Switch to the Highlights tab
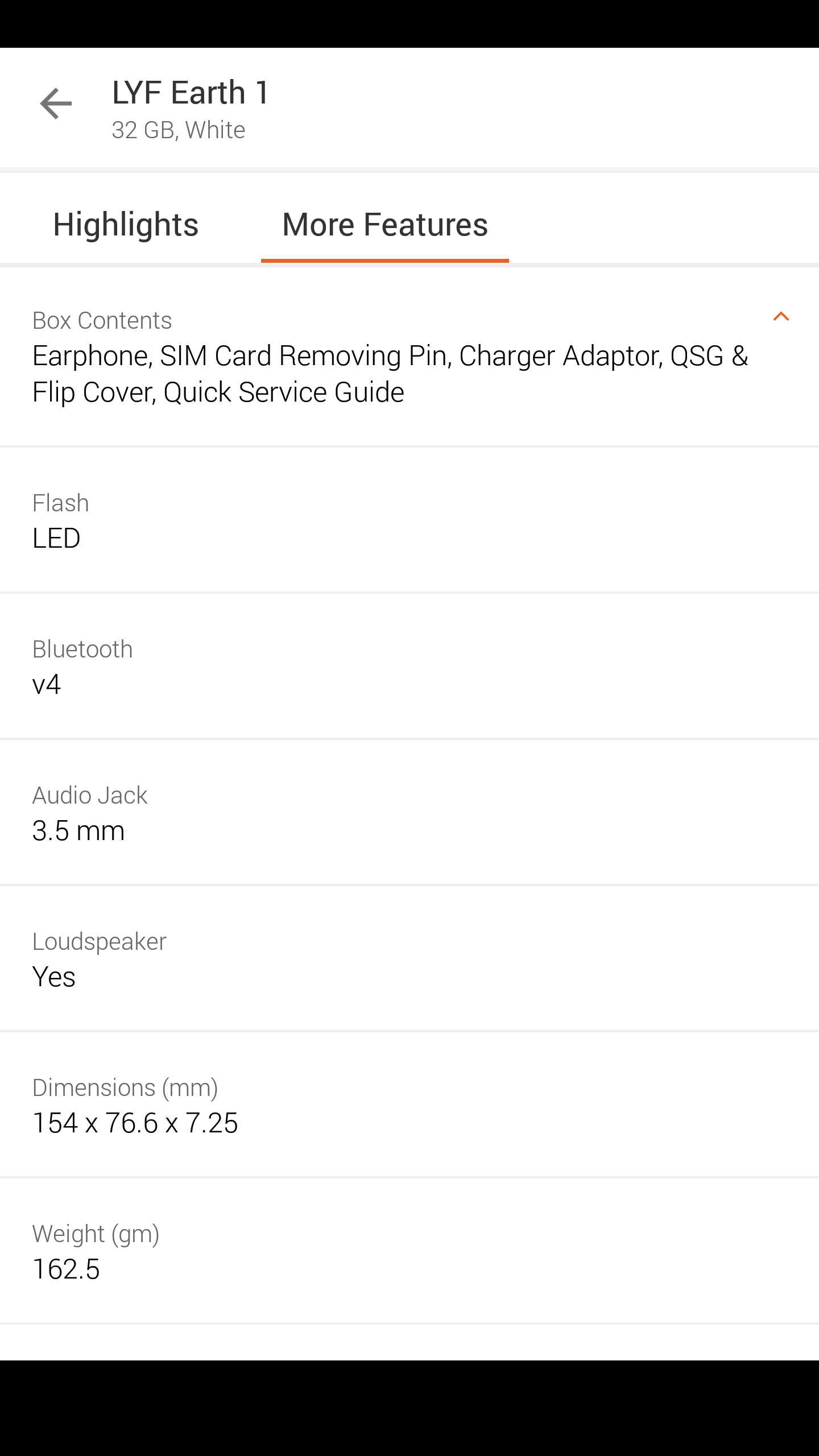 (126, 224)
